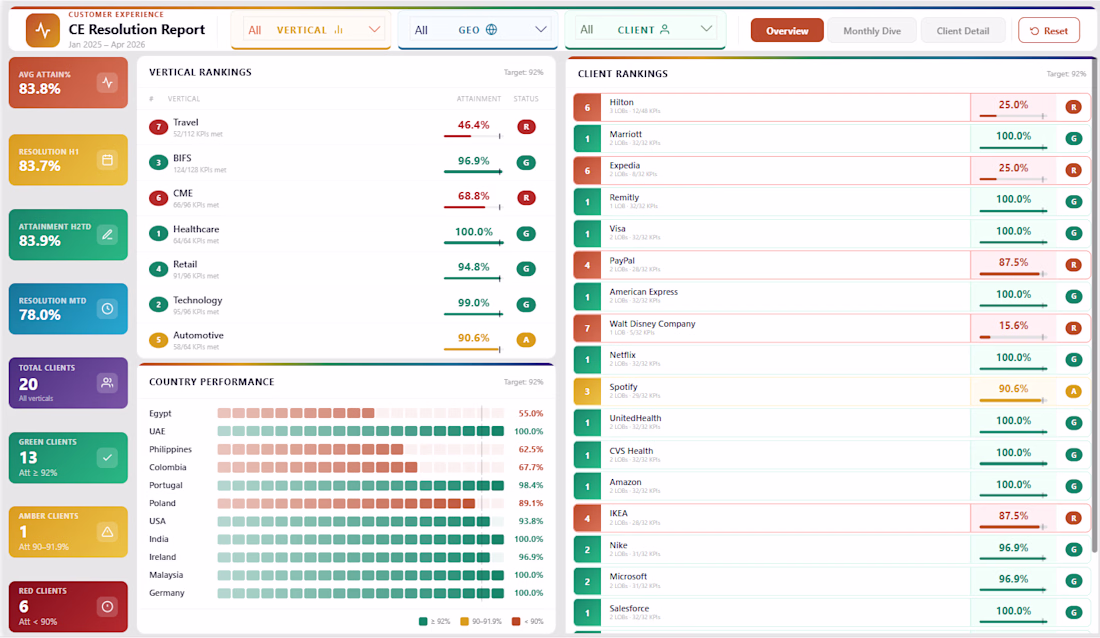Click the pencil icon on the Attainment H2TD card
Screen dimensions: 1100x638
click(x=107, y=234)
